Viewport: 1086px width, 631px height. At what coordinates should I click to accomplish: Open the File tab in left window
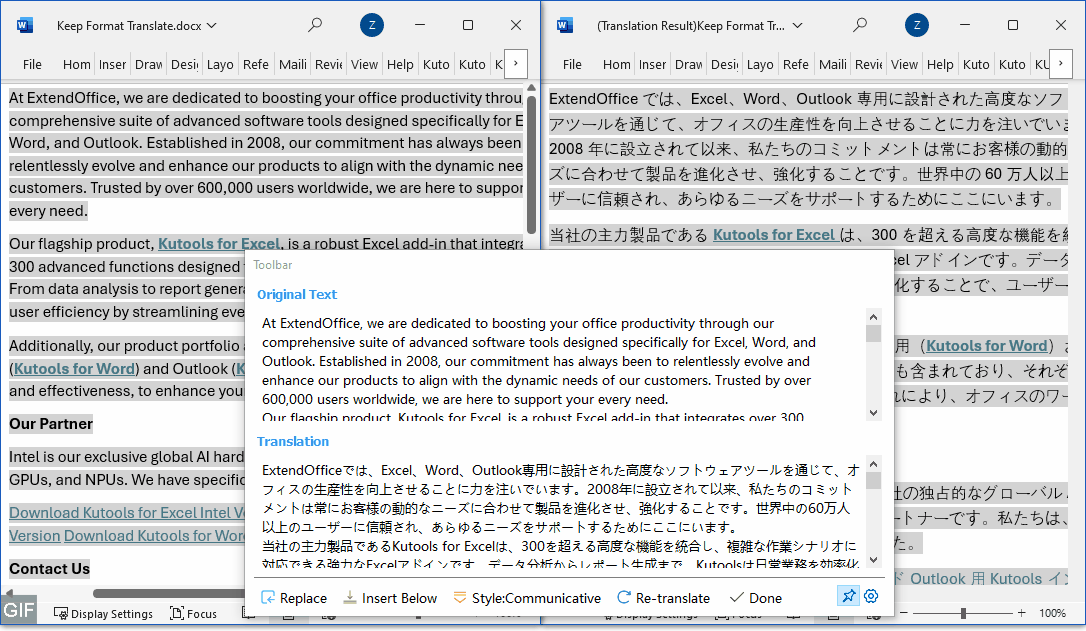click(32, 64)
